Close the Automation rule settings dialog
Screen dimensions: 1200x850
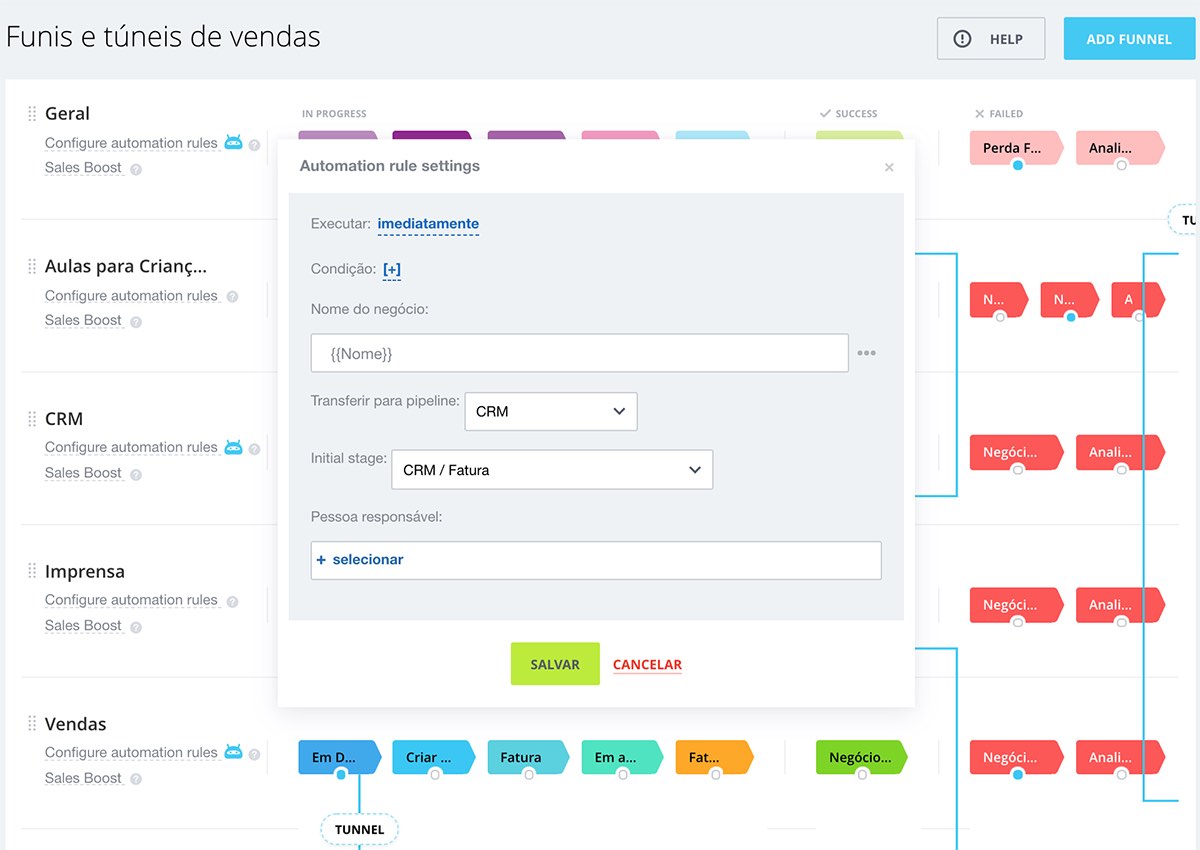pyautogui.click(x=889, y=167)
